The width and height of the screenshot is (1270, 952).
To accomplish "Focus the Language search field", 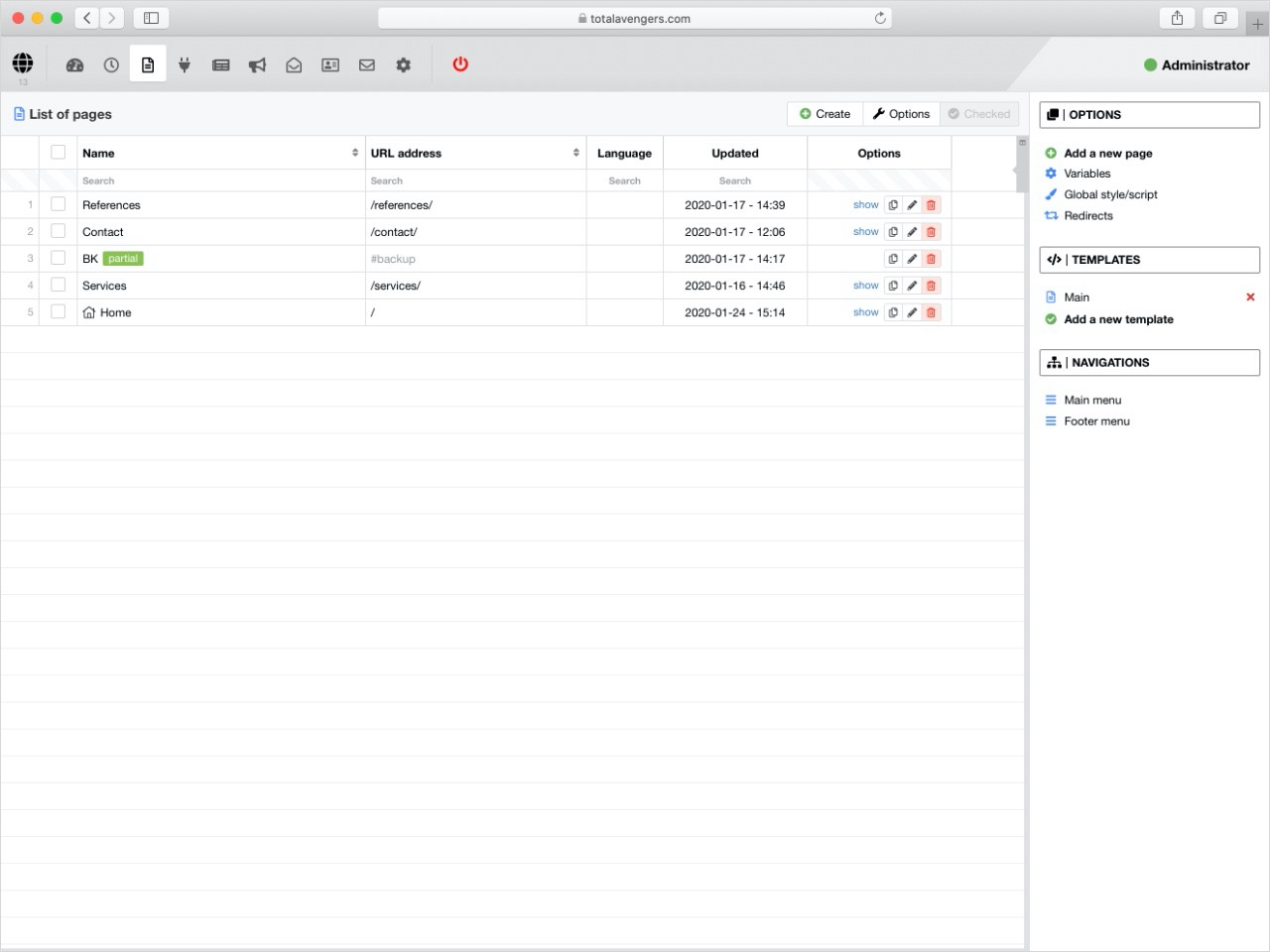I will 625,180.
